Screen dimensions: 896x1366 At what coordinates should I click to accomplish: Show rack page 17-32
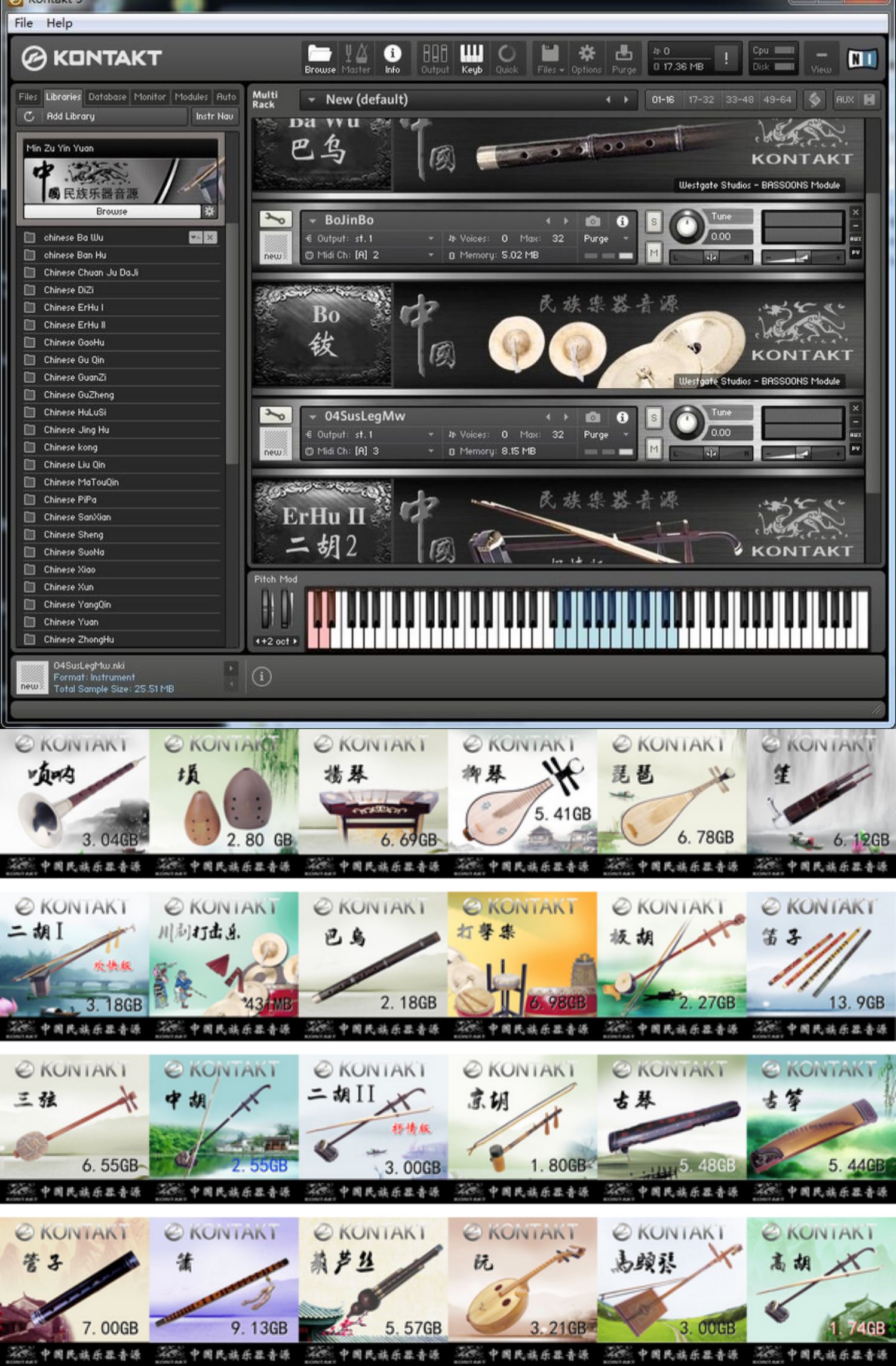(701, 99)
